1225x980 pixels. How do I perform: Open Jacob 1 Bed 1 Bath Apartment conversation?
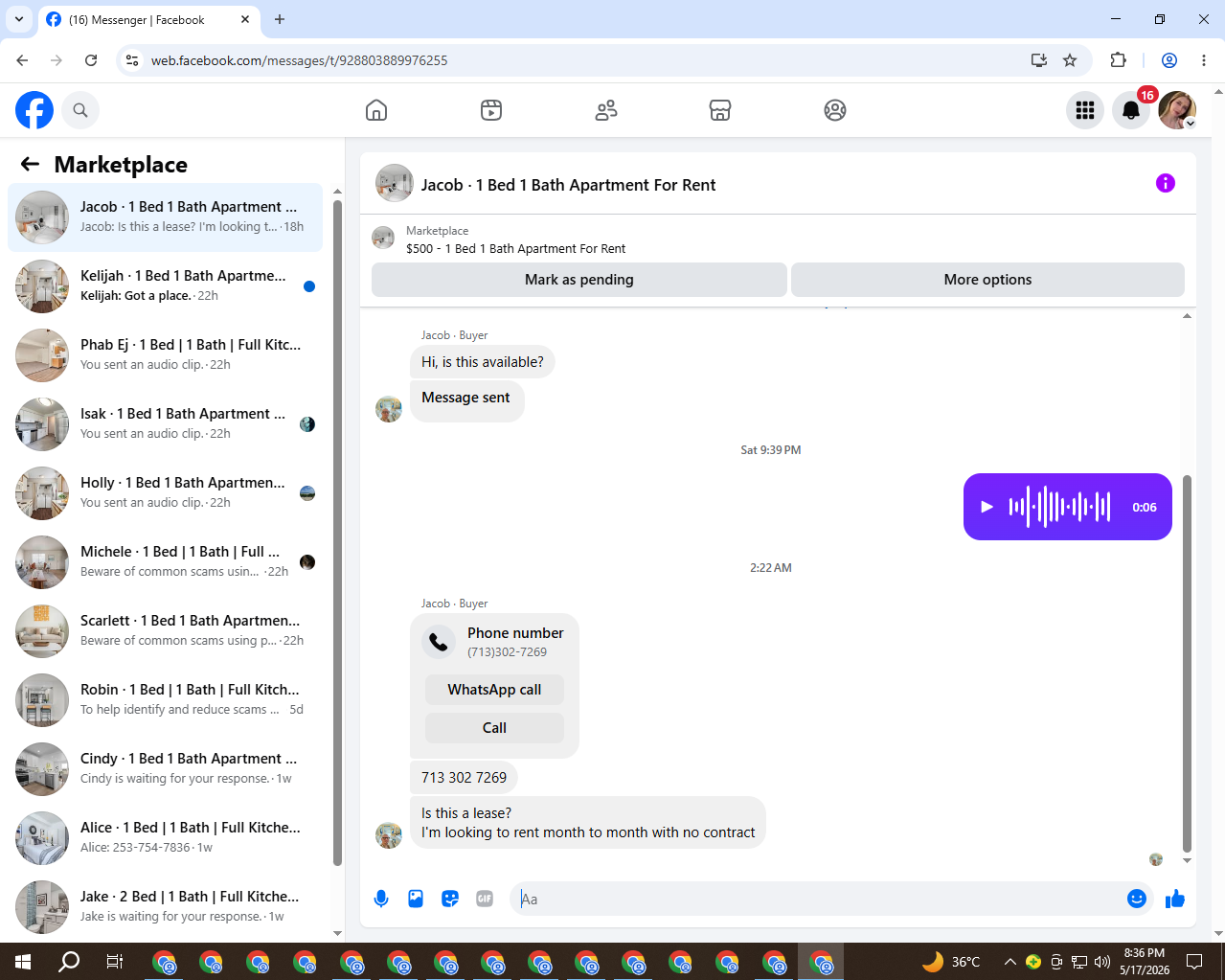166,217
